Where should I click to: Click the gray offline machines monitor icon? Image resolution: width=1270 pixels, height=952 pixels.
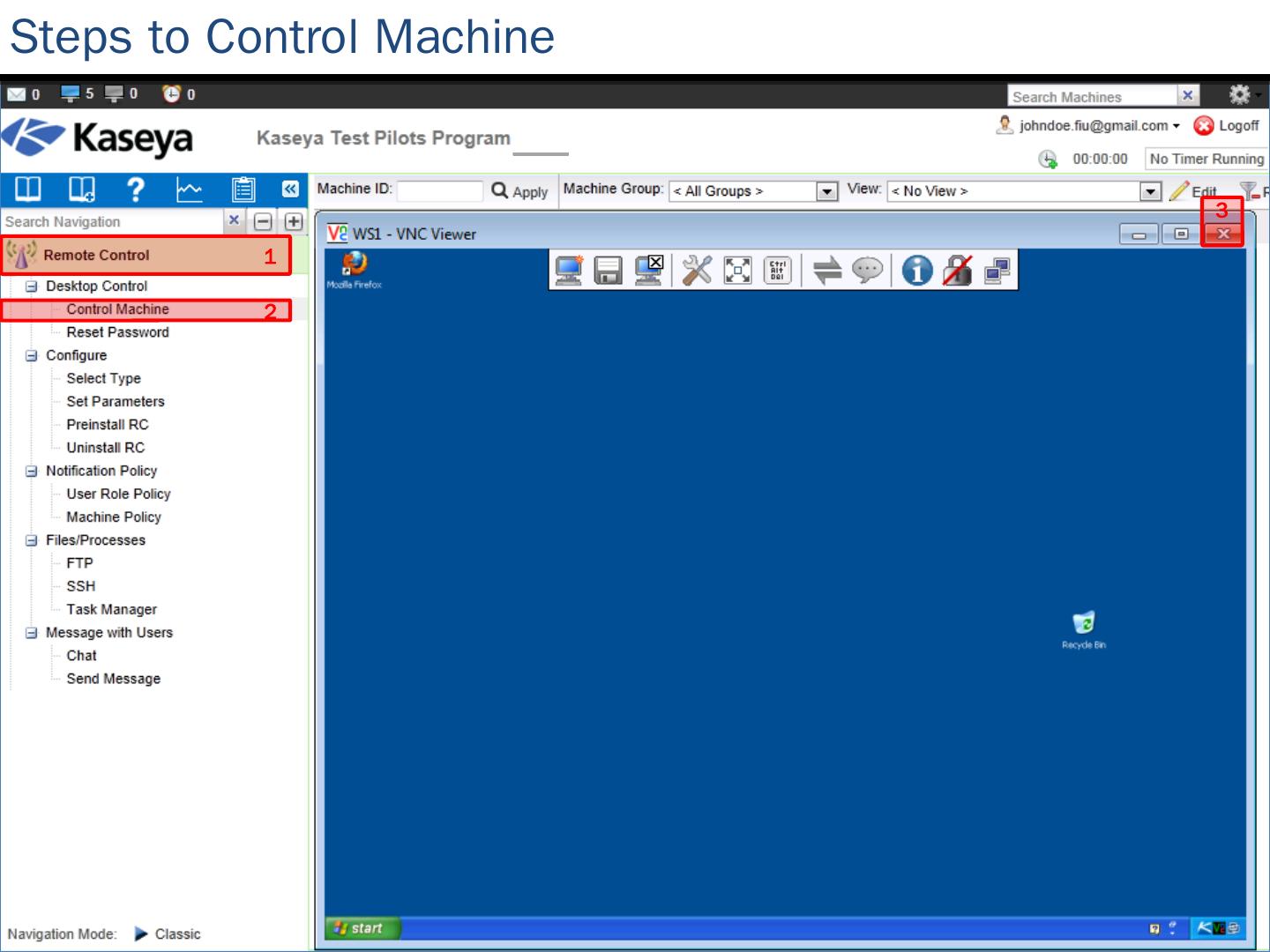pyautogui.click(x=115, y=93)
